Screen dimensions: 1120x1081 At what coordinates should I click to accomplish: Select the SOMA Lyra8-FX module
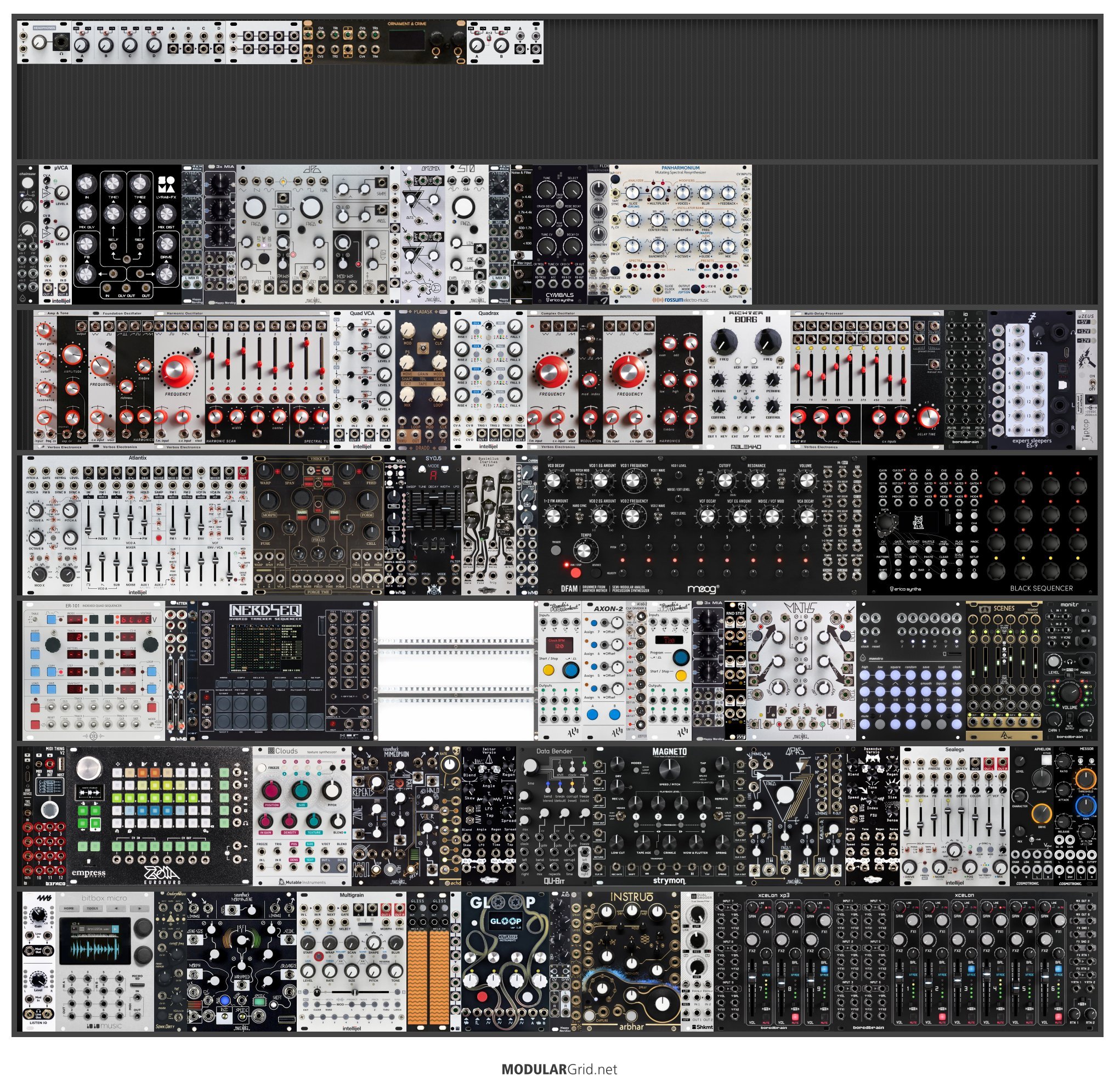coord(127,235)
